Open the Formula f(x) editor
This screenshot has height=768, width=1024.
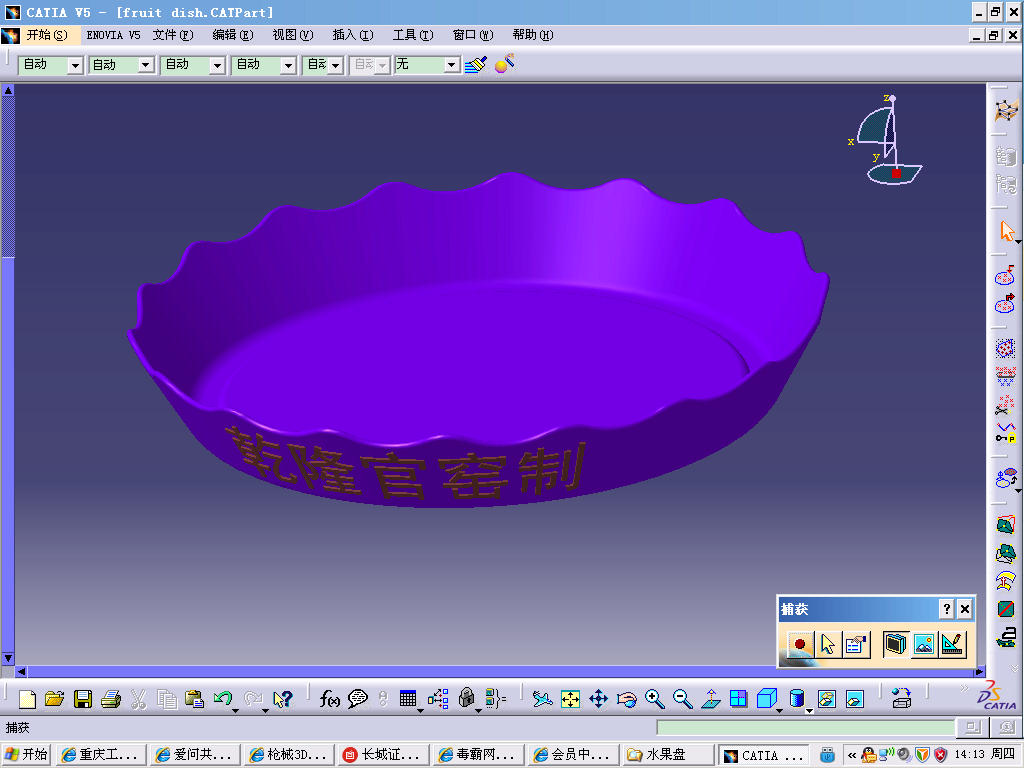[x=329, y=699]
